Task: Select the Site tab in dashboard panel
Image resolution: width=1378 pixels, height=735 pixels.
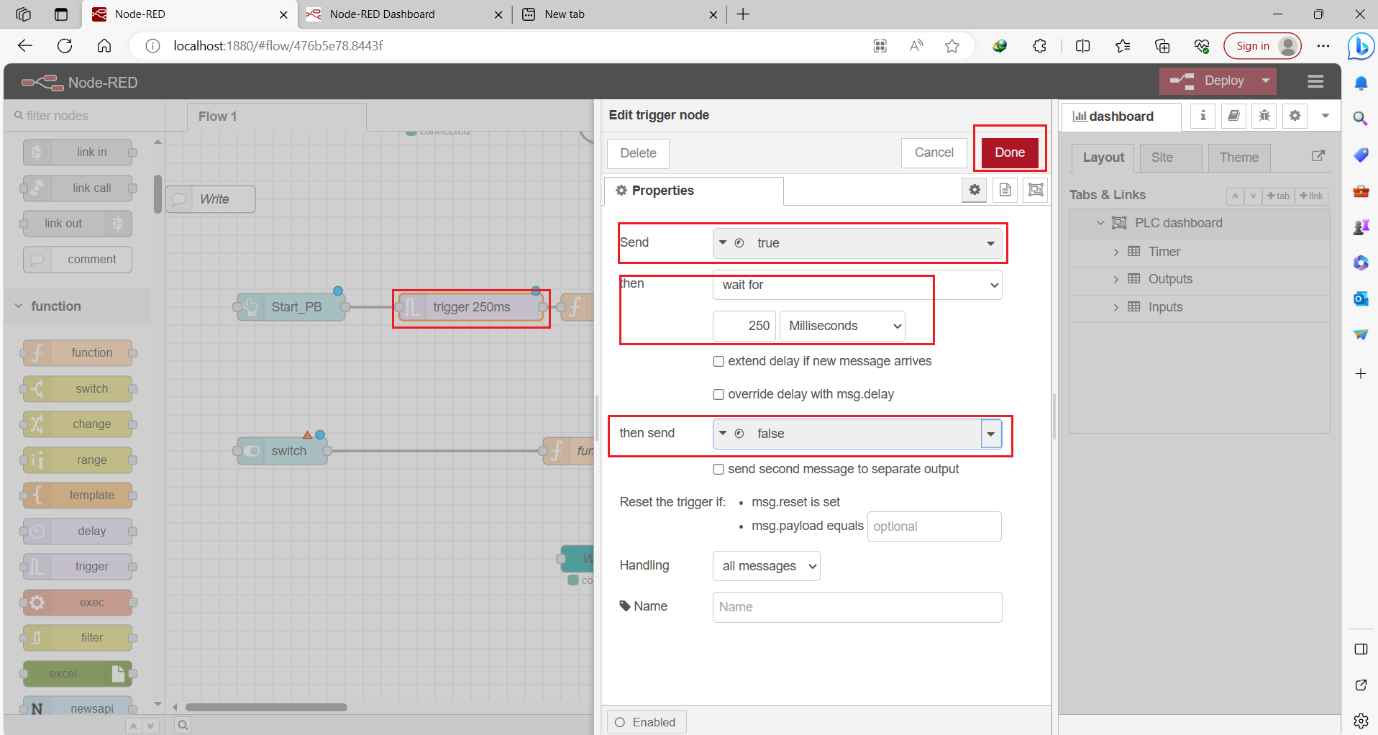Action: click(1170, 157)
